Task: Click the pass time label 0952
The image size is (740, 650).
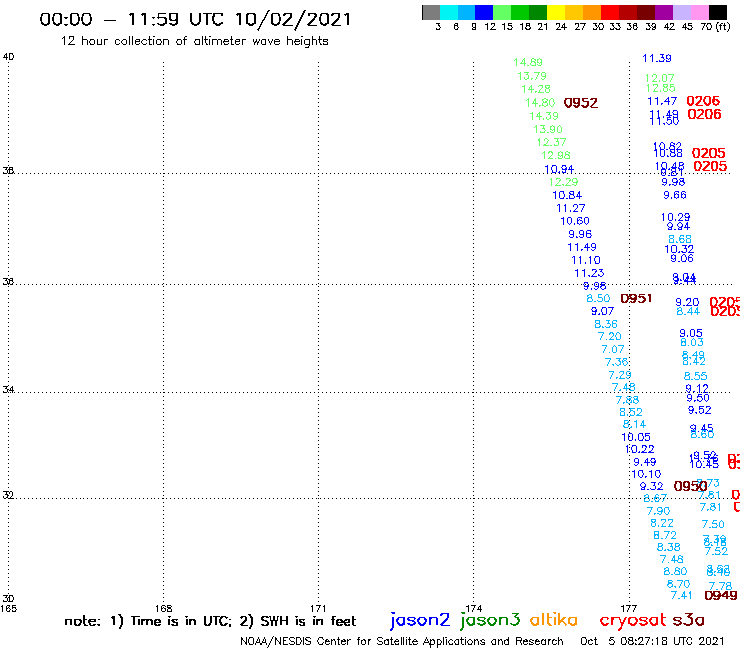Action: 581,103
